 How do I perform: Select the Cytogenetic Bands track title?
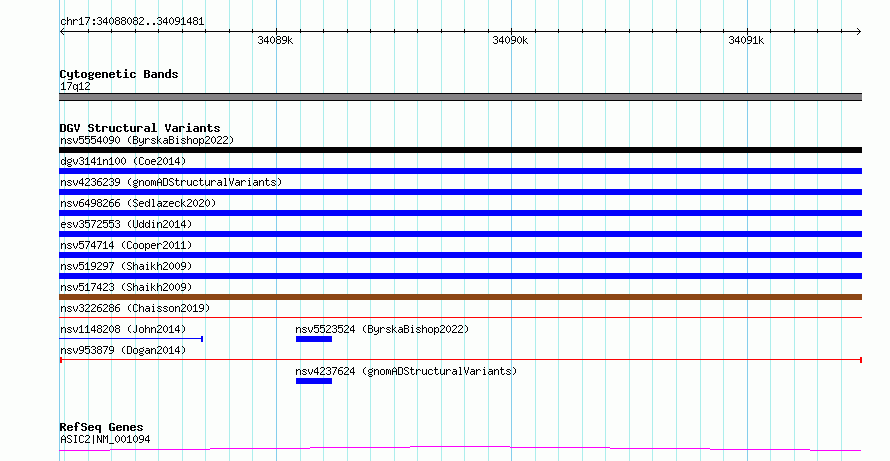coord(119,74)
